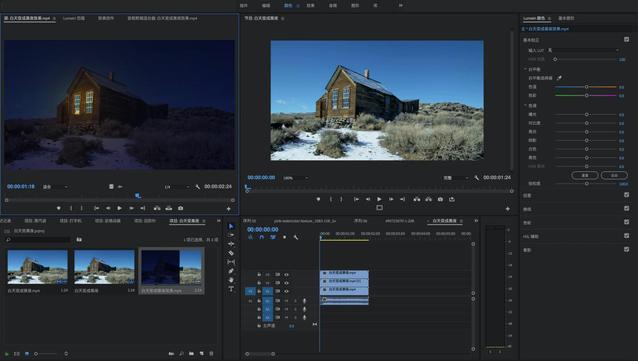The image size is (638, 361).
Task: Open the Input LUT dropdown
Action: (x=583, y=50)
